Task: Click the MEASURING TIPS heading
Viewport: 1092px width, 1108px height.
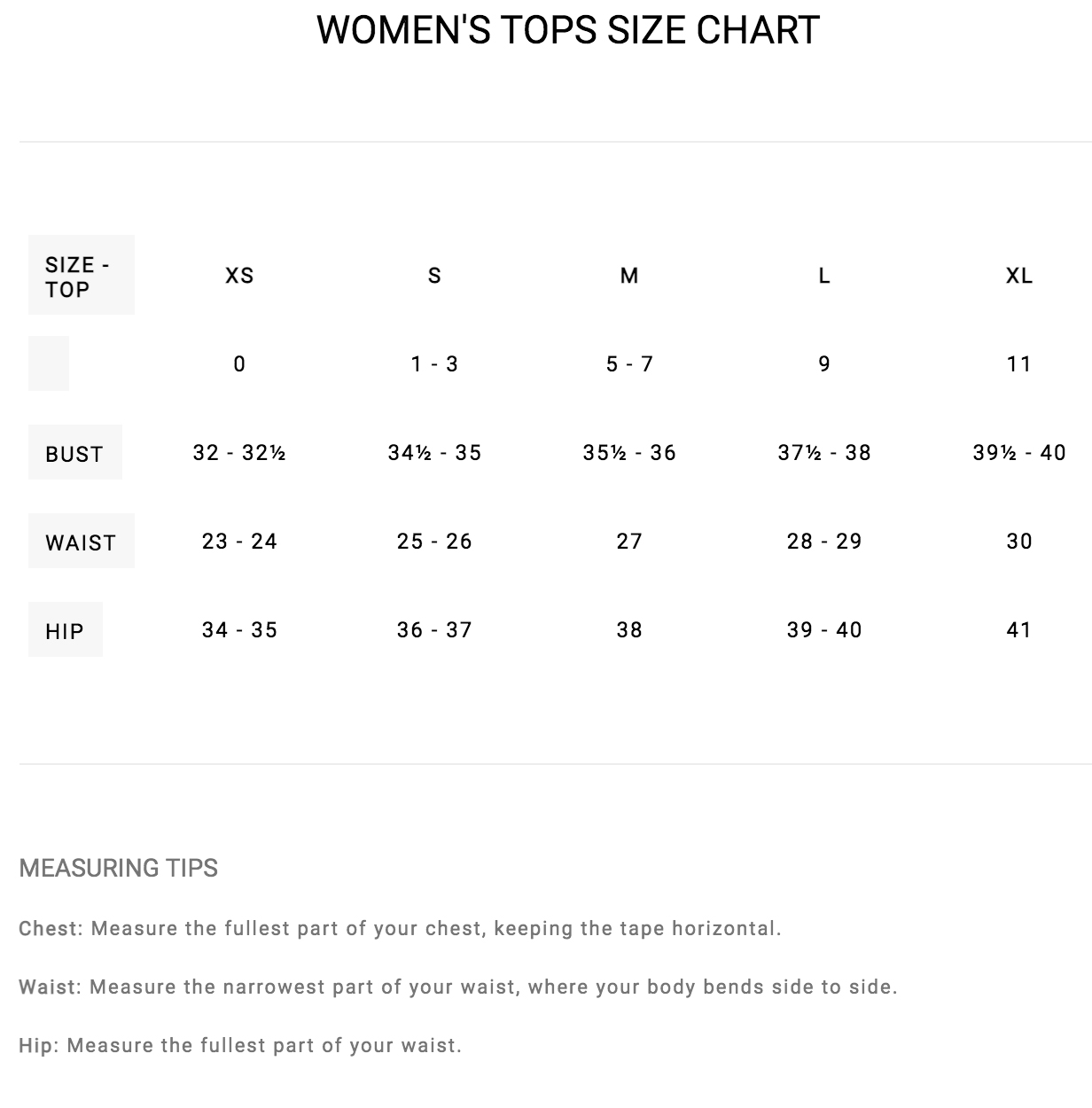Action: point(119,868)
